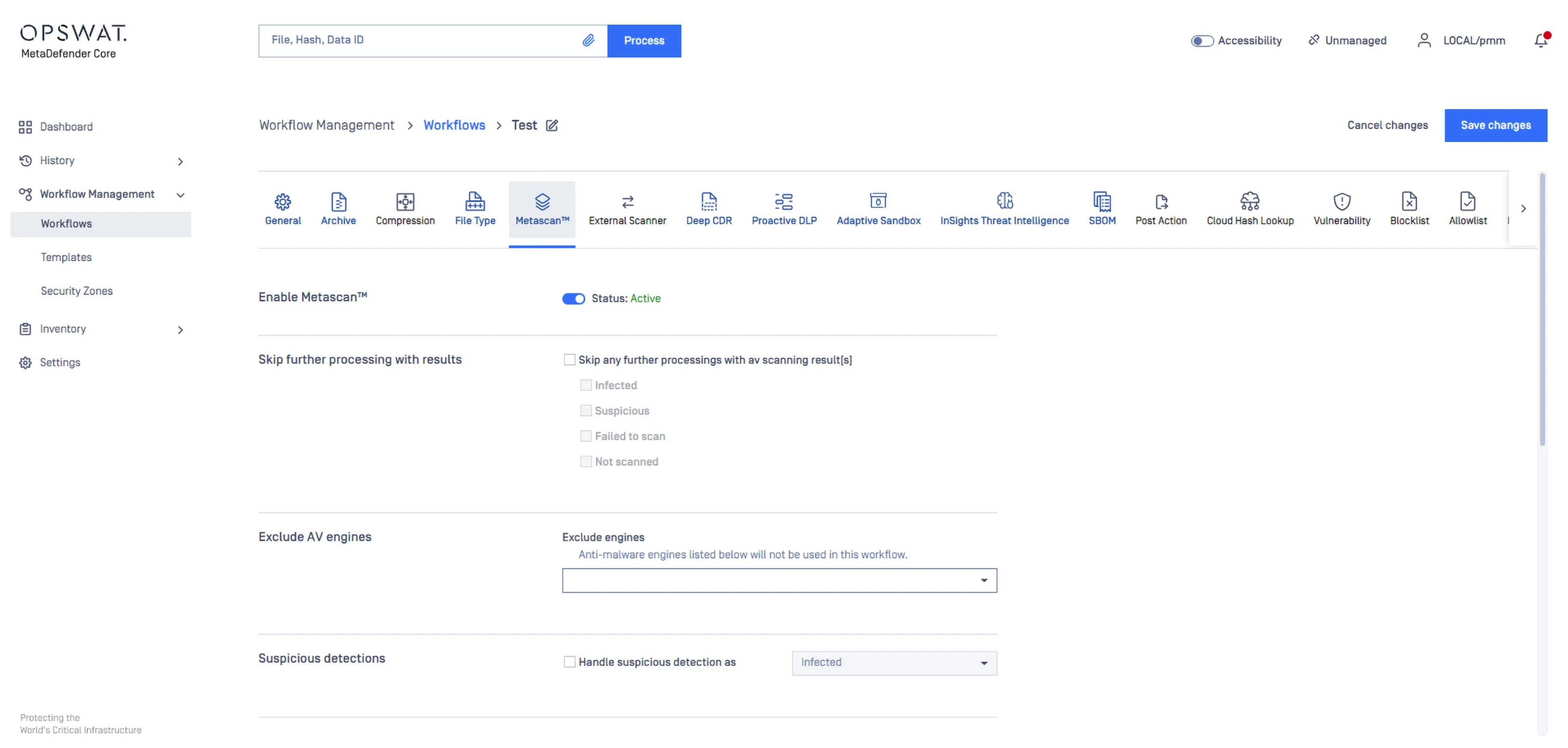Image resolution: width=1568 pixels, height=748 pixels.
Task: Open the Exclude engines dropdown
Action: [779, 581]
